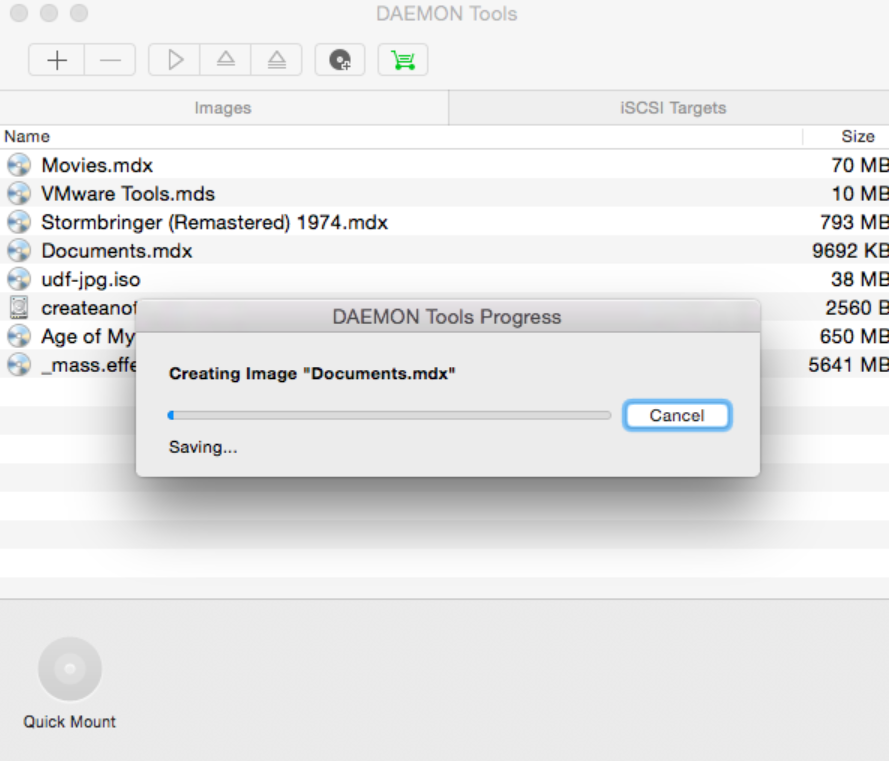Viewport: 889px width, 761px height.
Task: Click the green shopping cart icon
Action: click(x=403, y=60)
